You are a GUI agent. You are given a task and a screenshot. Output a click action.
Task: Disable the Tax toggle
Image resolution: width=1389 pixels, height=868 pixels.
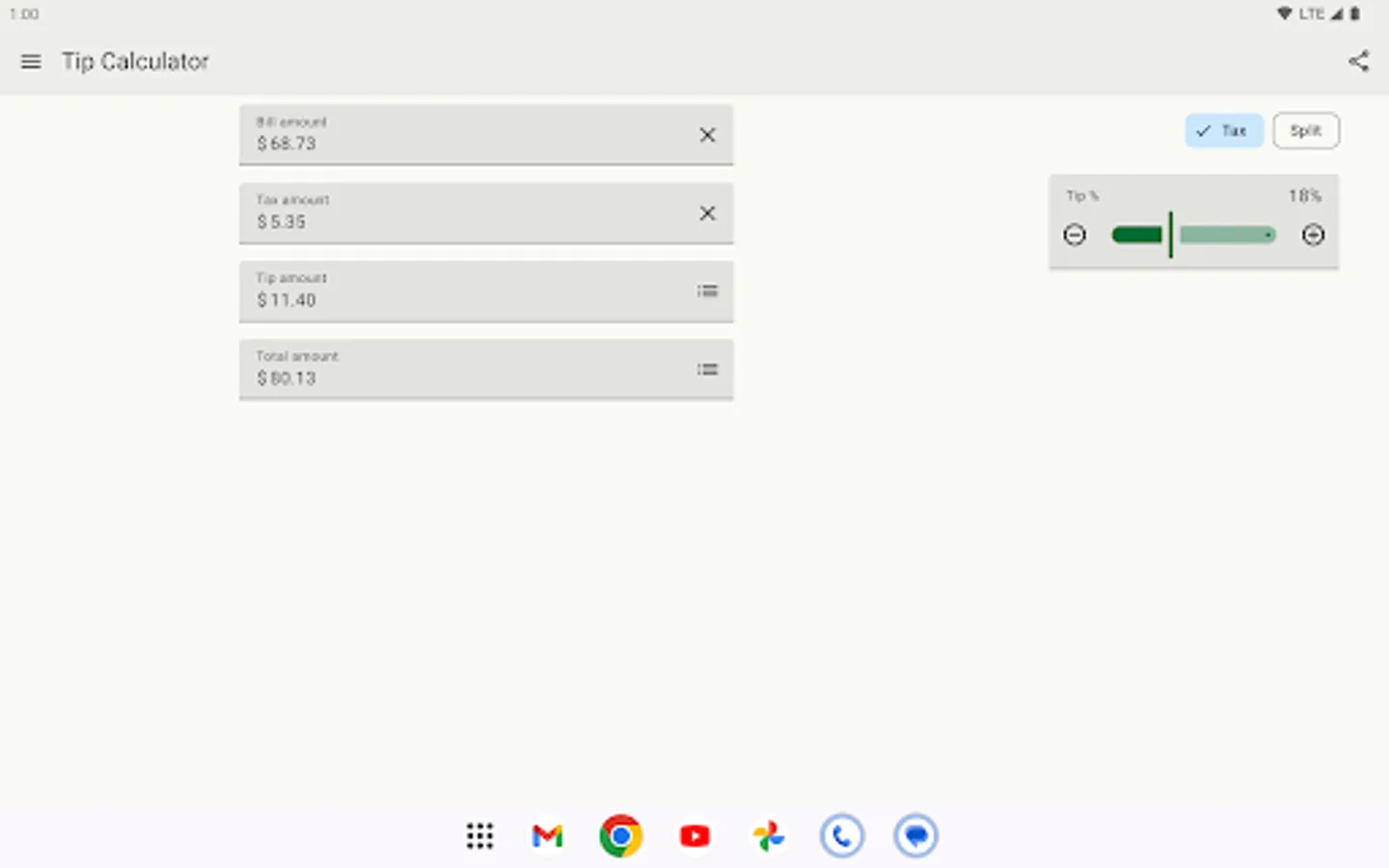(x=1223, y=130)
